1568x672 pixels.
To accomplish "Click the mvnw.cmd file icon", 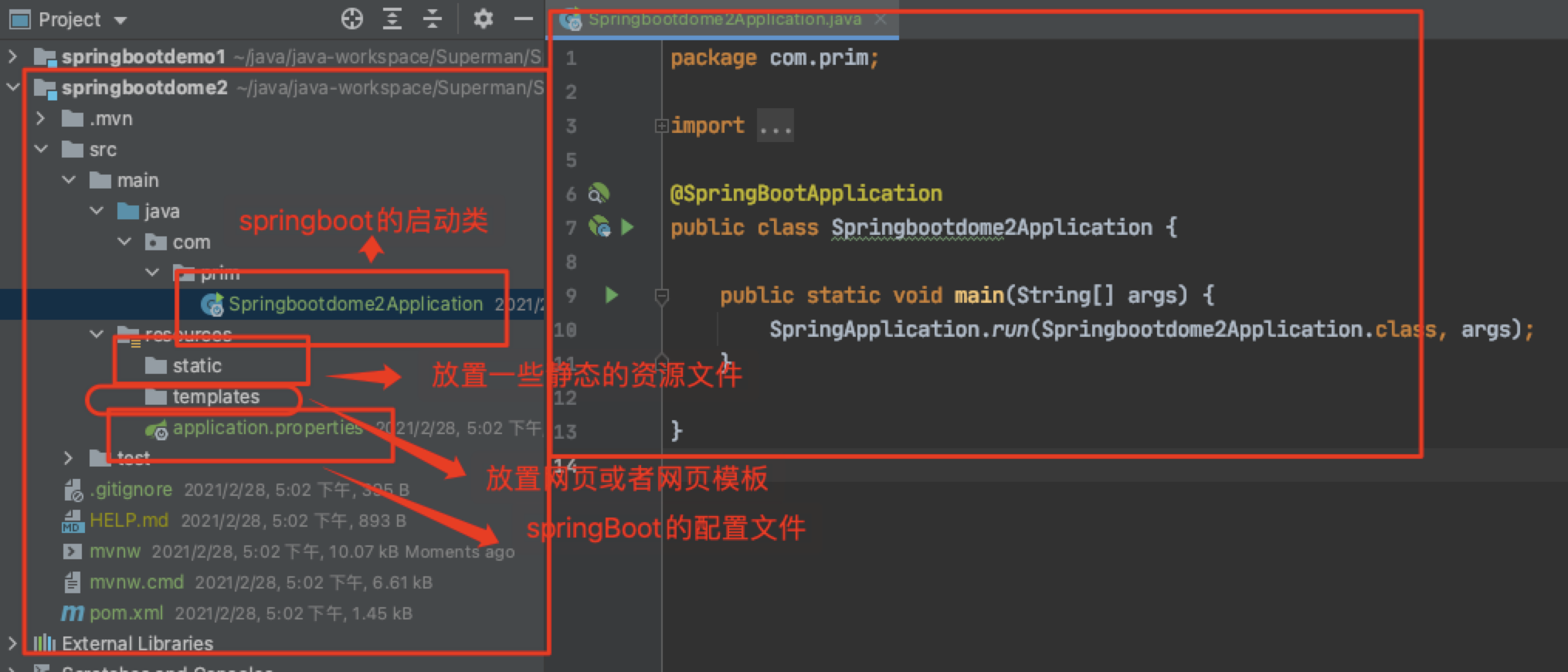I will (73, 582).
